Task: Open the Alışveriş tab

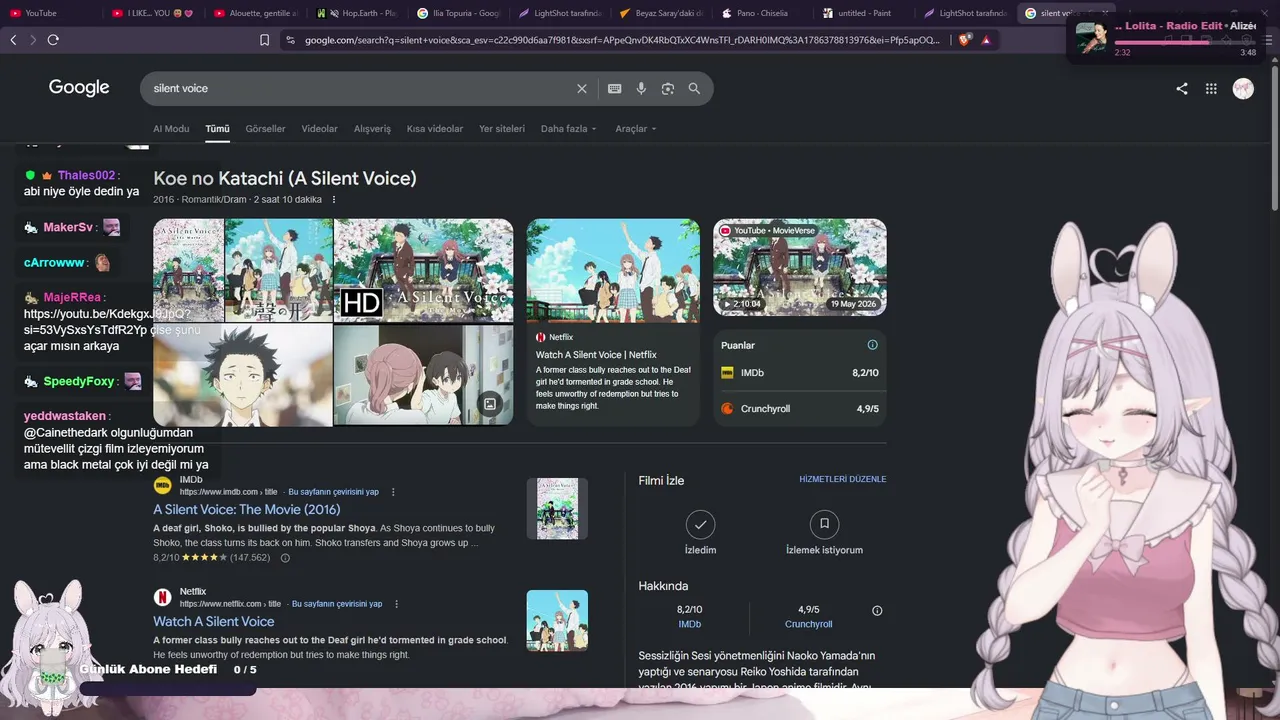Action: click(x=373, y=129)
